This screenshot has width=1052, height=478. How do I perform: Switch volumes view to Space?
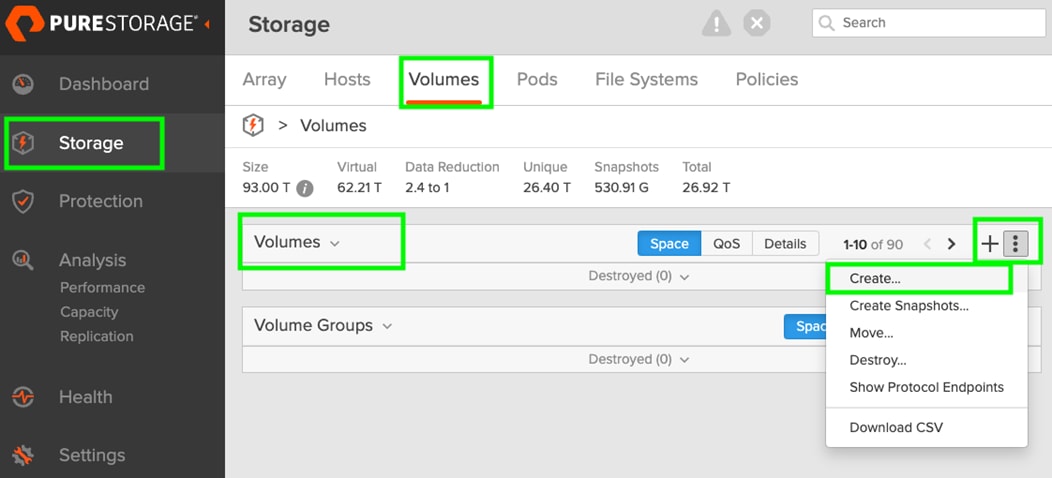pos(669,243)
